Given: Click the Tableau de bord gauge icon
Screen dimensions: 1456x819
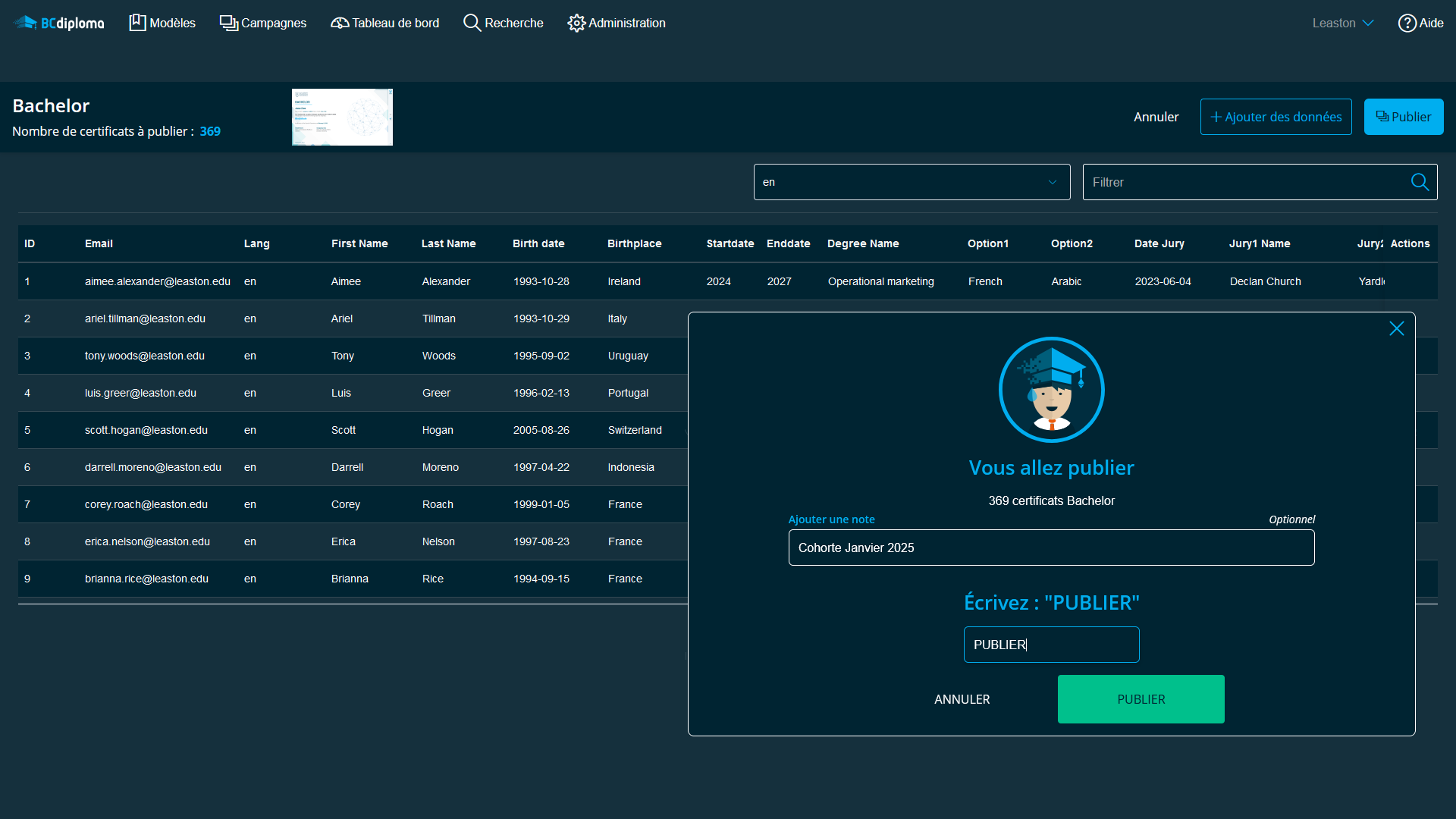Looking at the screenshot, I should (340, 23).
